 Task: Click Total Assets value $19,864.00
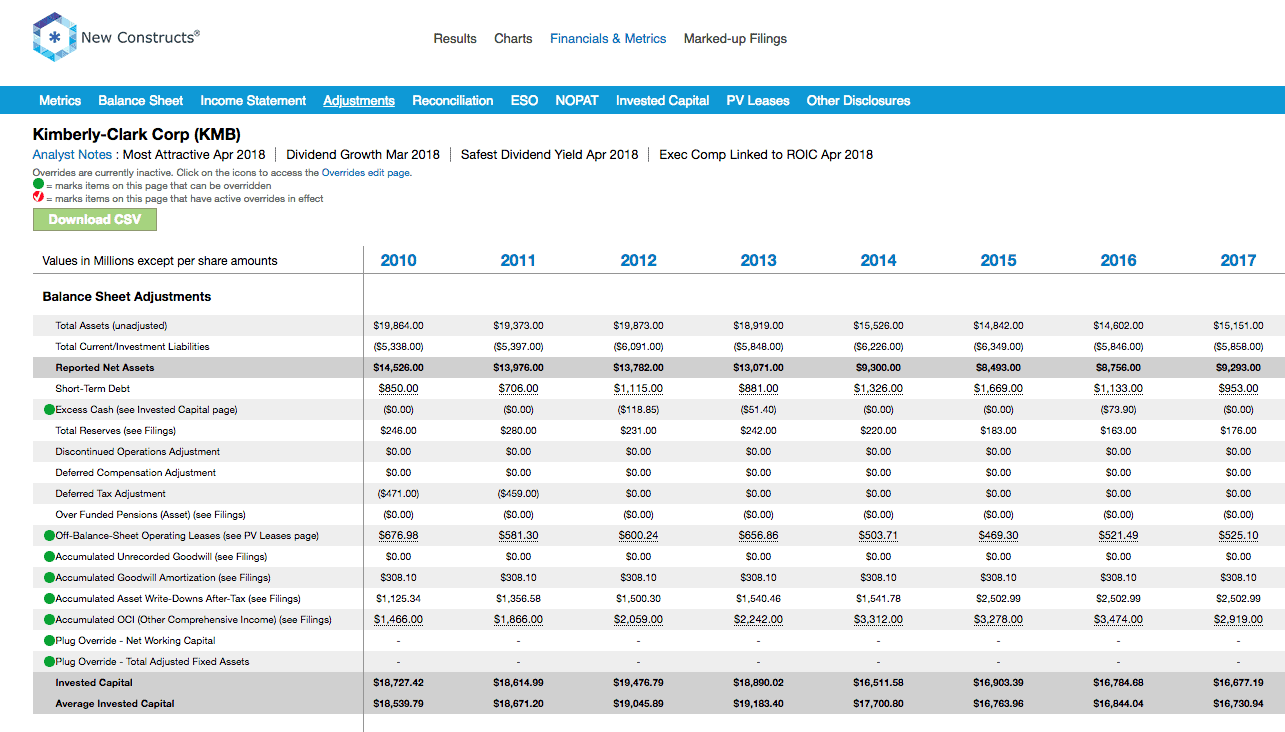click(398, 326)
